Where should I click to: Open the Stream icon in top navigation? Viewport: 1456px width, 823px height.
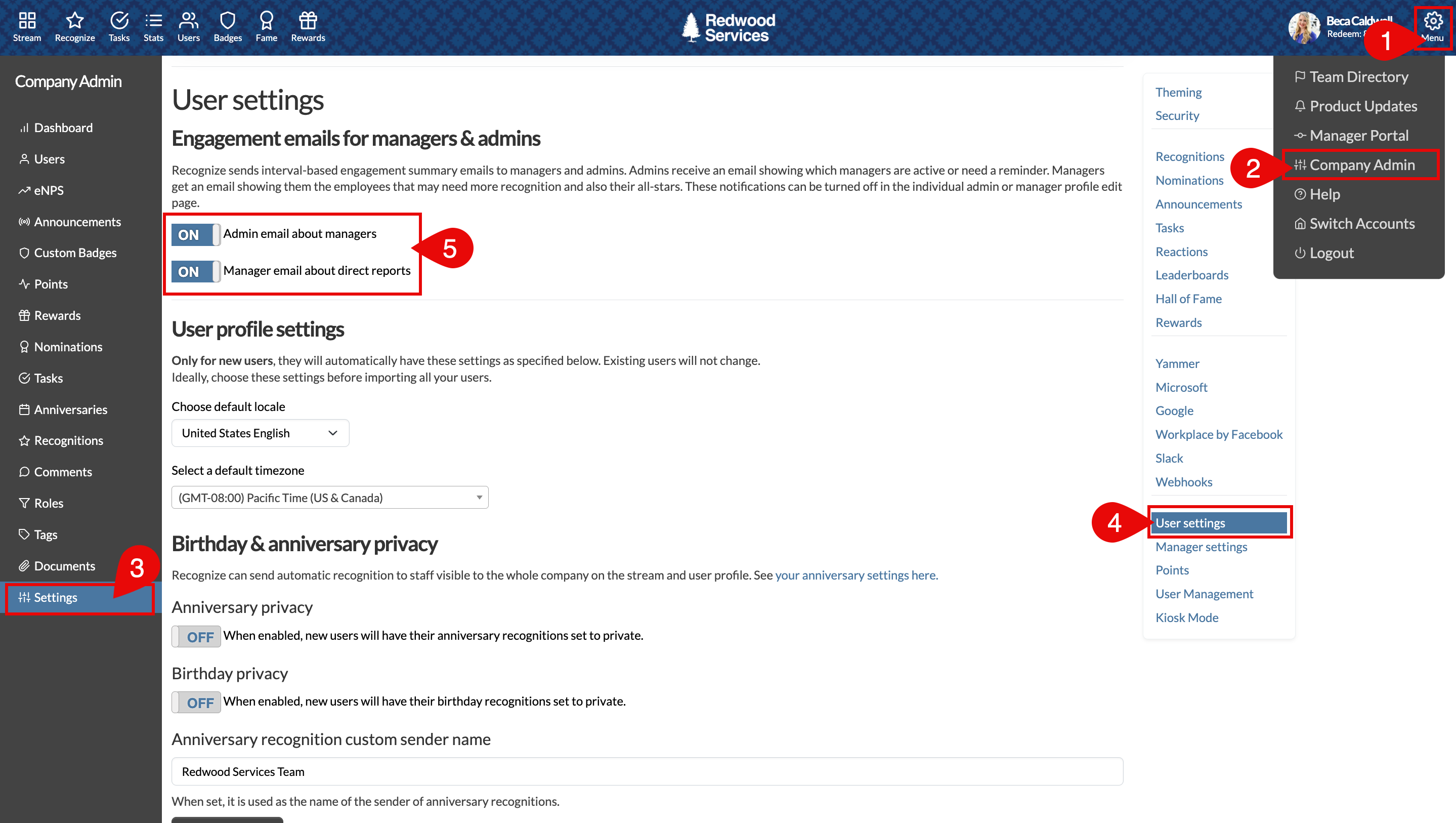[27, 27]
